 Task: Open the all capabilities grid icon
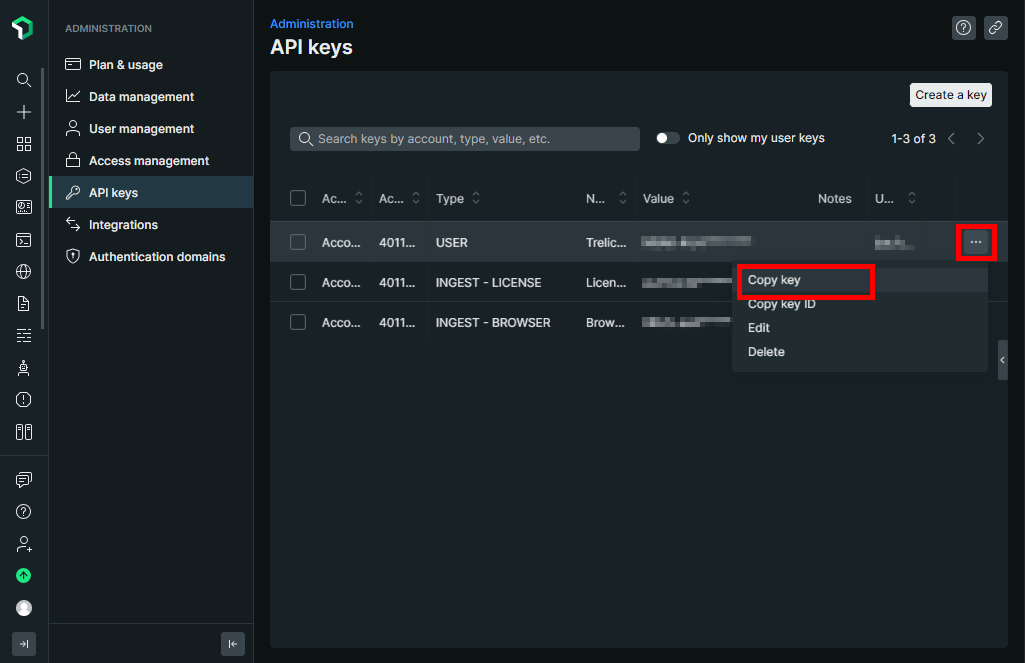[x=24, y=144]
